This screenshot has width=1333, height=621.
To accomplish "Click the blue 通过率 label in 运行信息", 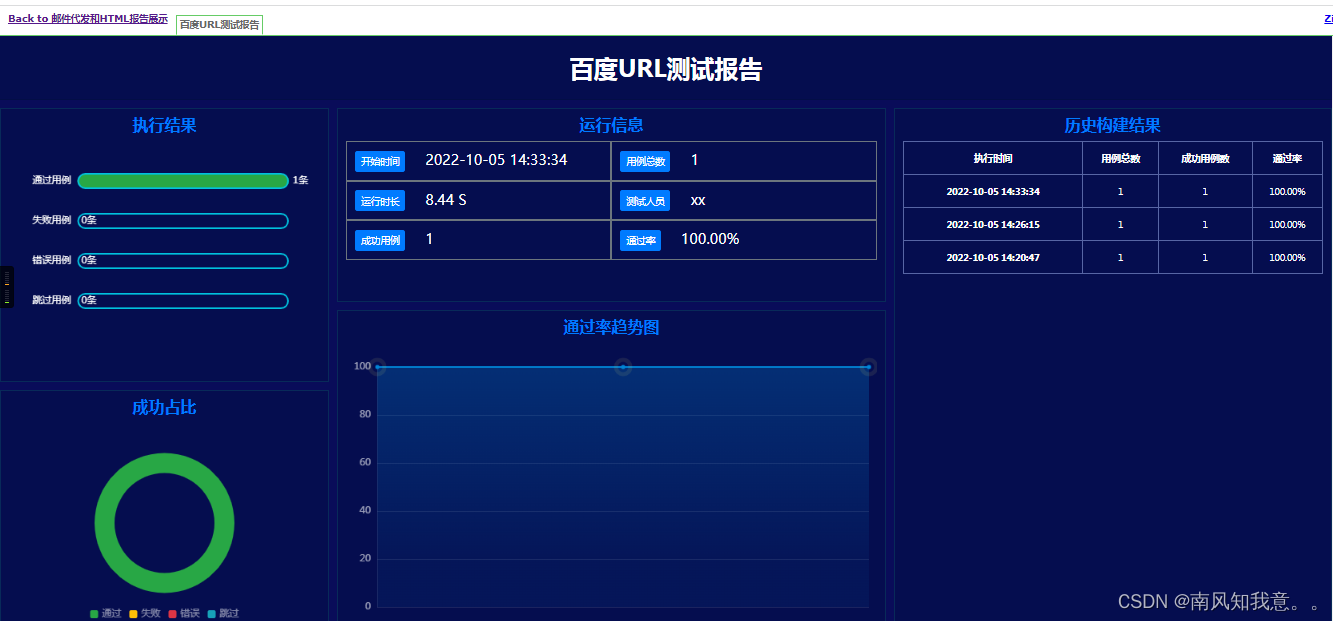I will (x=640, y=240).
